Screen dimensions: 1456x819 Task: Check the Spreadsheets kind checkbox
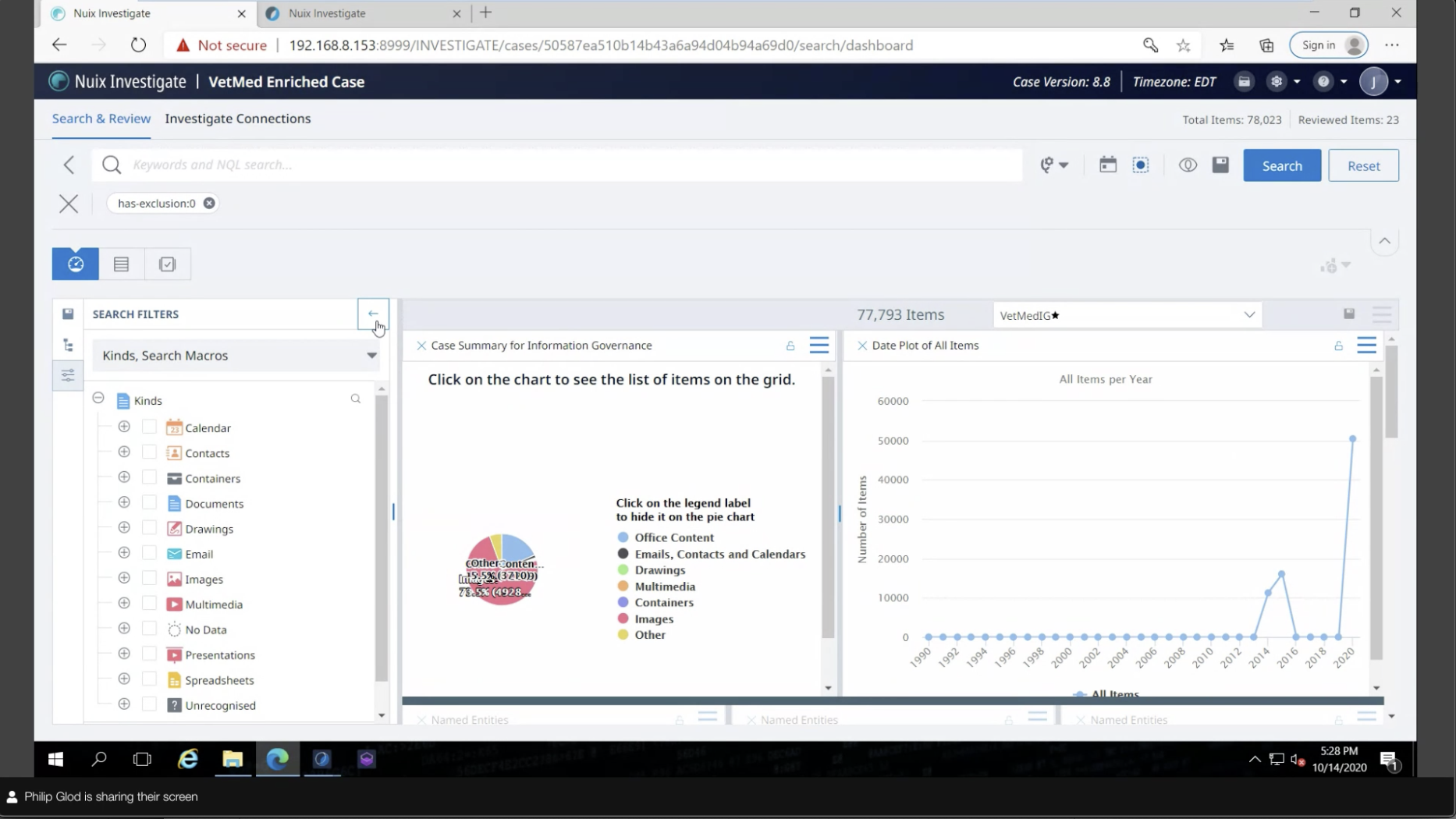click(149, 679)
